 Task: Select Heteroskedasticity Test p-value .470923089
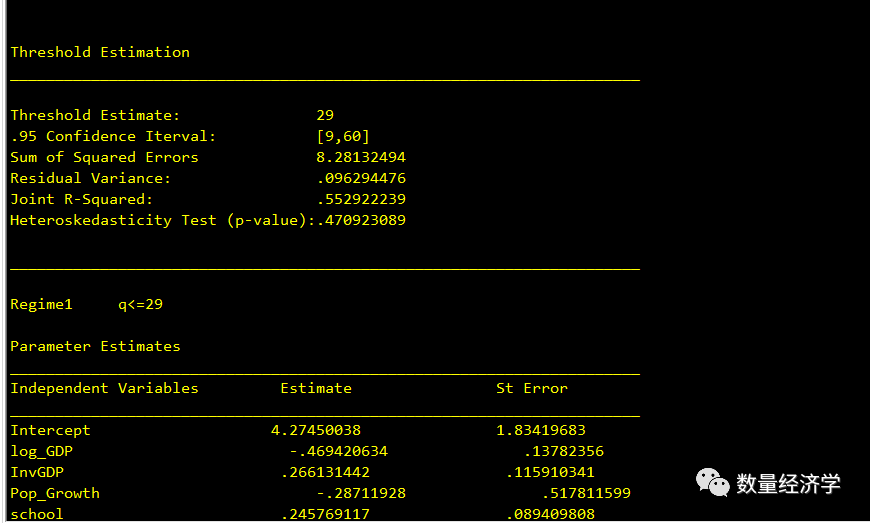[x=361, y=220]
